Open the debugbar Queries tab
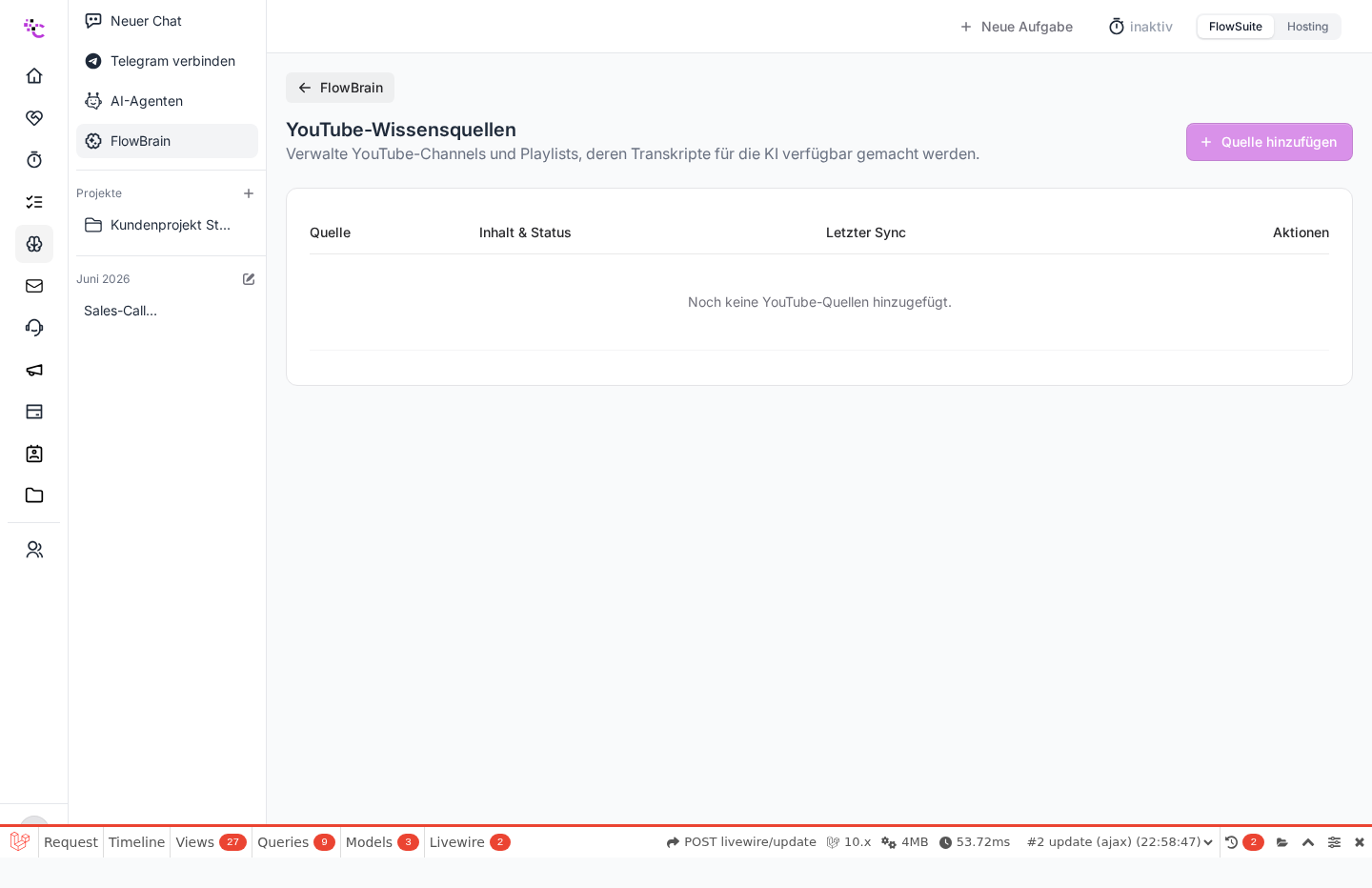Image resolution: width=1372 pixels, height=888 pixels. pyautogui.click(x=295, y=842)
